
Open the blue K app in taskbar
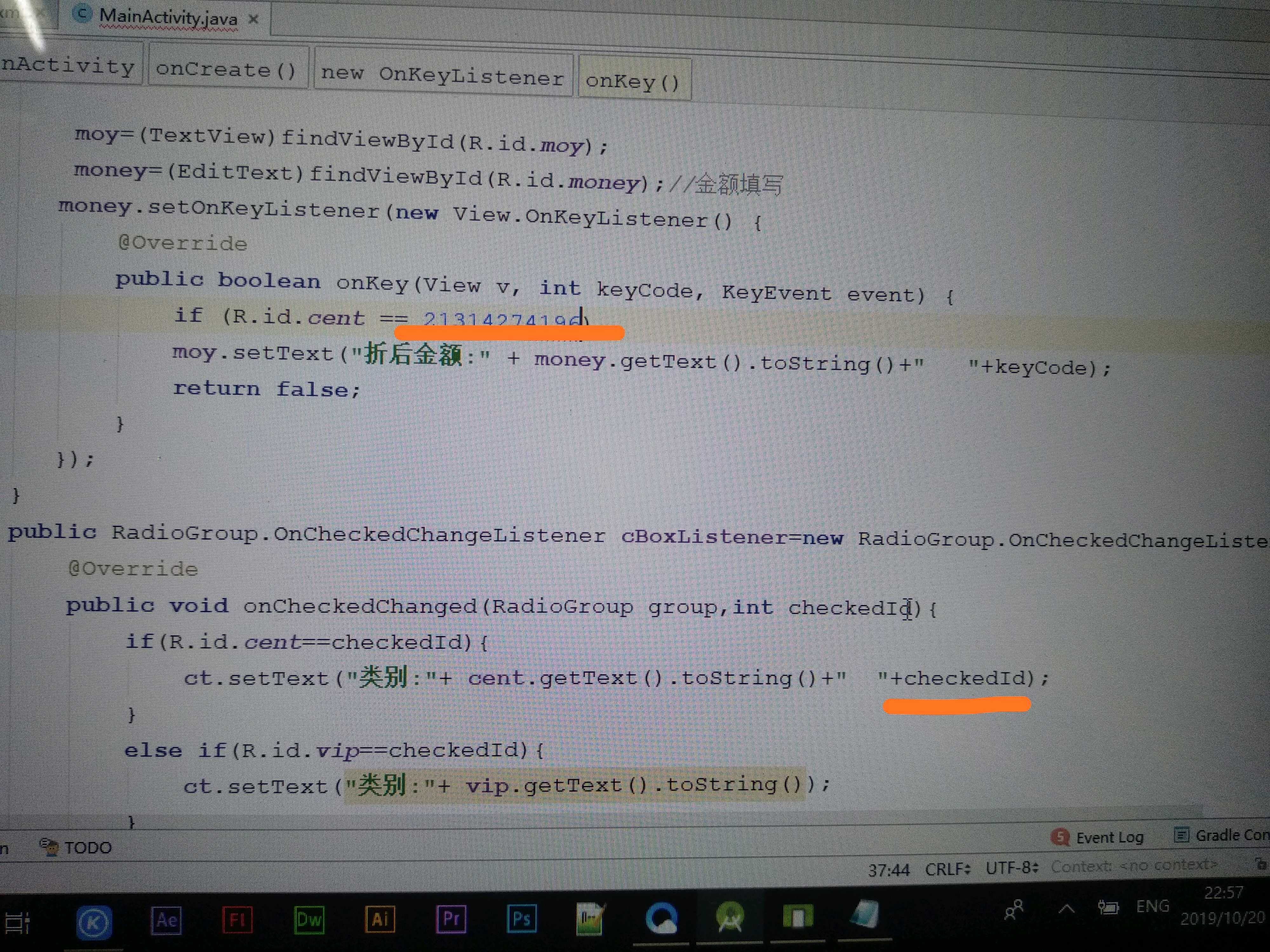click(94, 922)
